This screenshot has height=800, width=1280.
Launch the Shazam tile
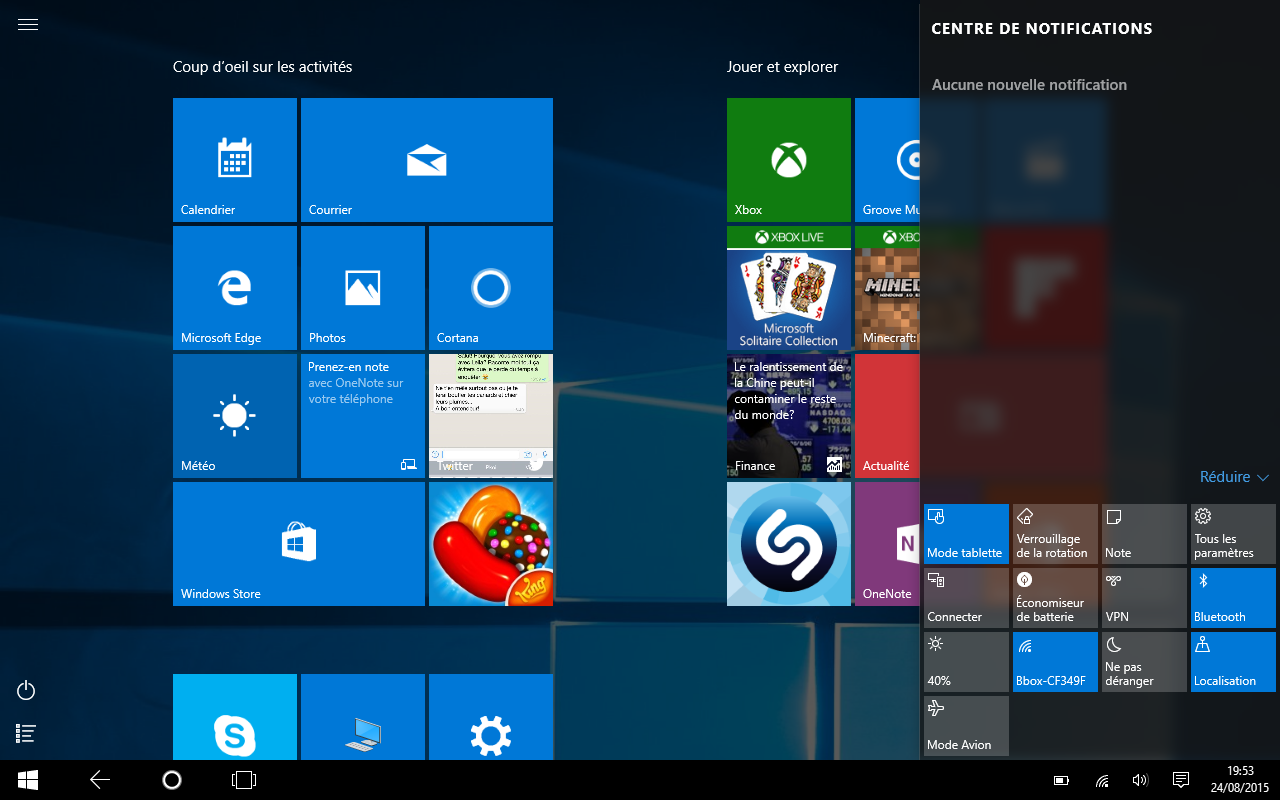(x=789, y=544)
